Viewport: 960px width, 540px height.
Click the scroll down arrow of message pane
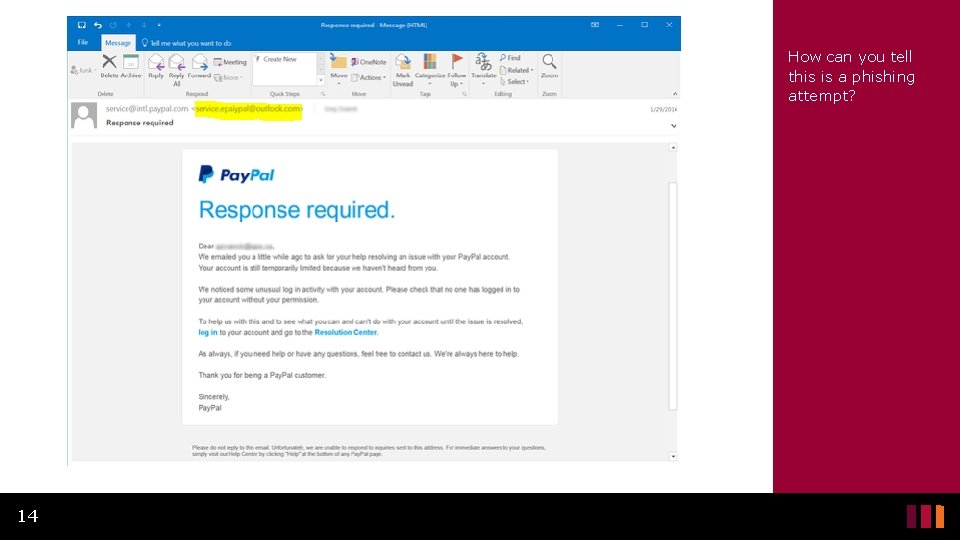coord(673,456)
